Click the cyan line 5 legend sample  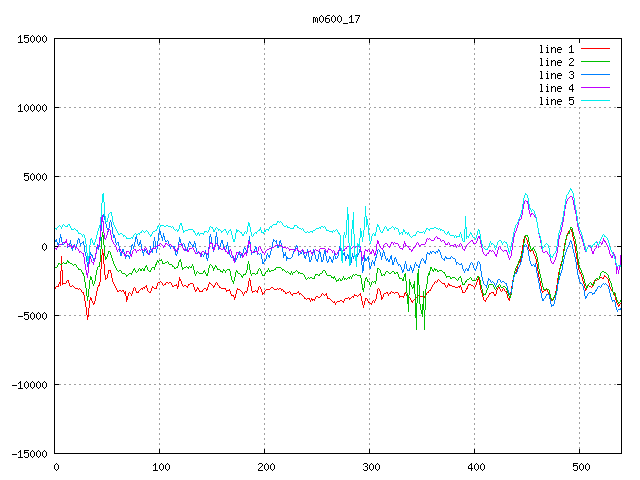[x=595, y=101]
